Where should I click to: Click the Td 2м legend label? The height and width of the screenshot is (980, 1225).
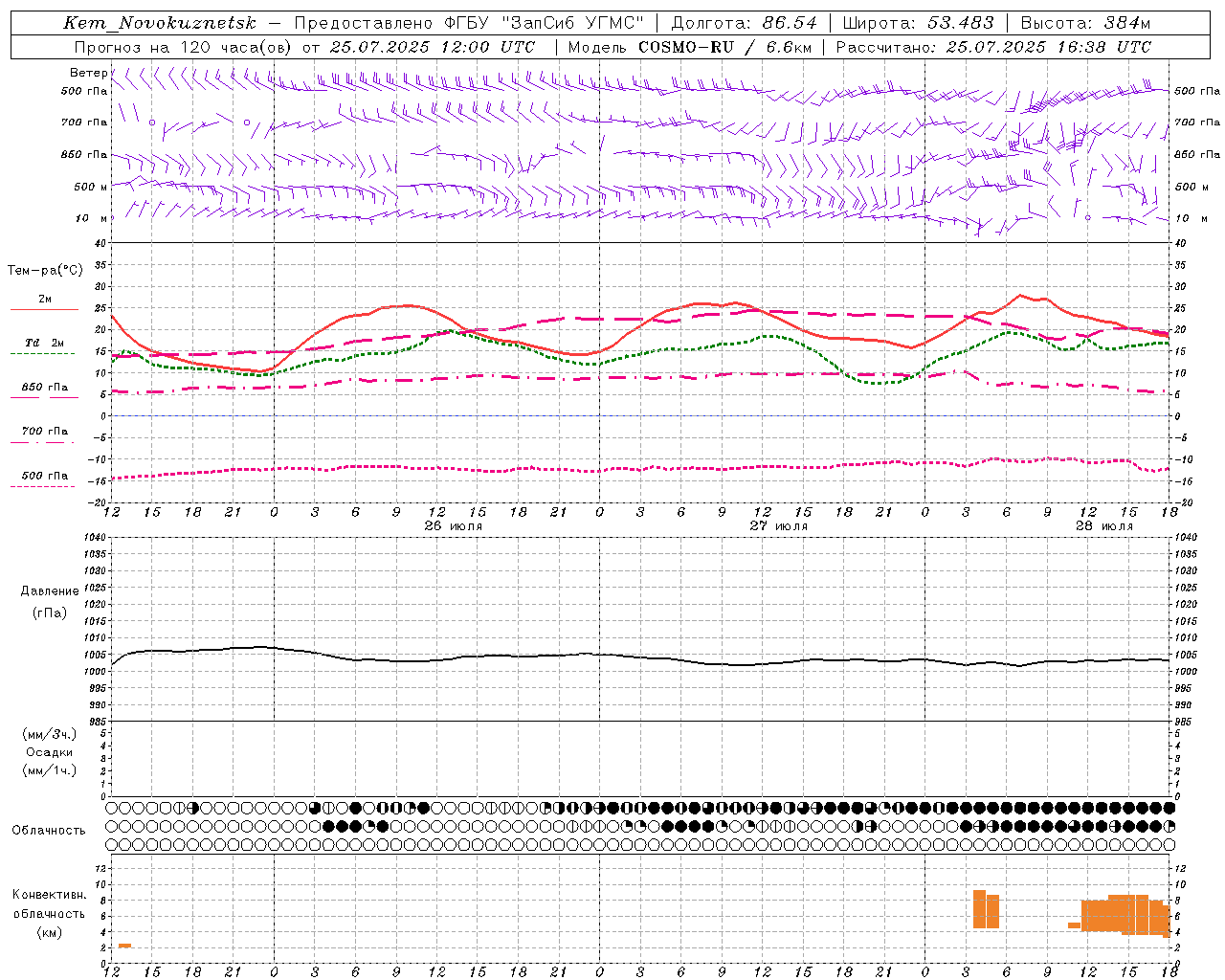point(44,343)
